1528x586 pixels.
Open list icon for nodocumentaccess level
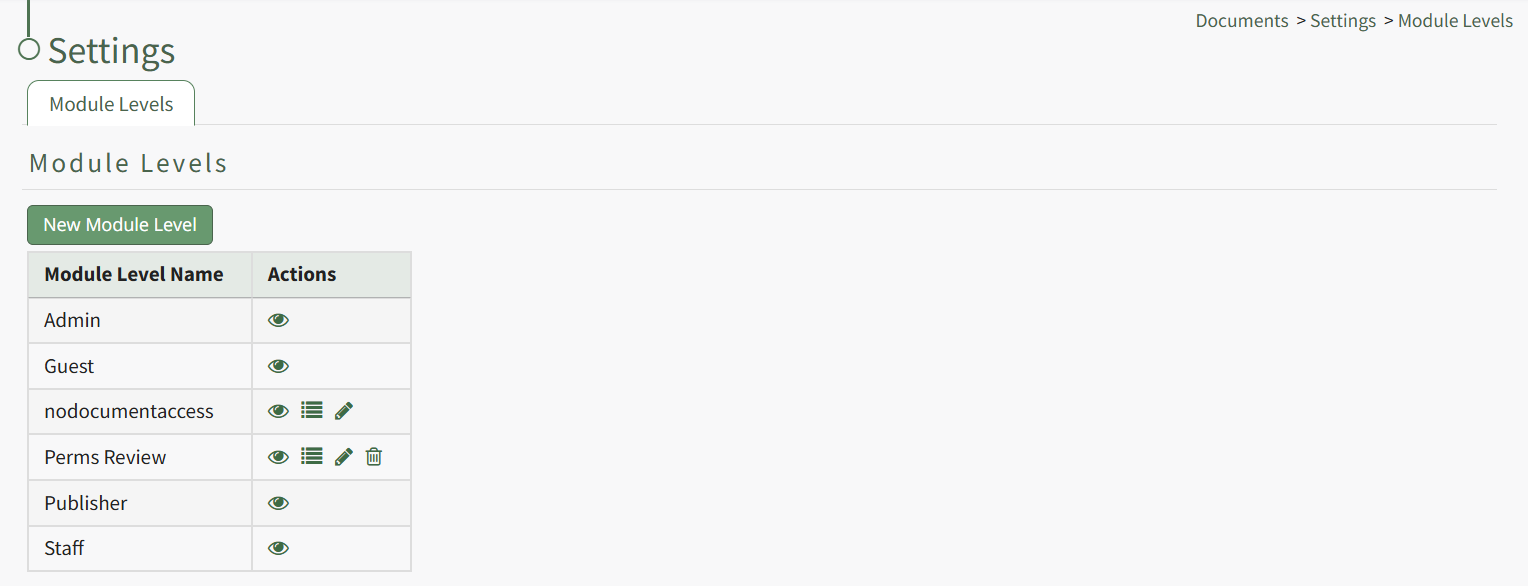(312, 411)
